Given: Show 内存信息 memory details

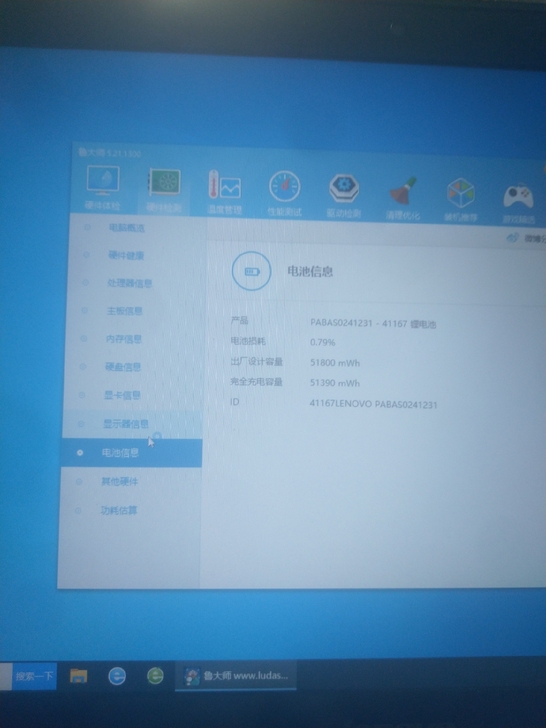Looking at the screenshot, I should [x=124, y=339].
